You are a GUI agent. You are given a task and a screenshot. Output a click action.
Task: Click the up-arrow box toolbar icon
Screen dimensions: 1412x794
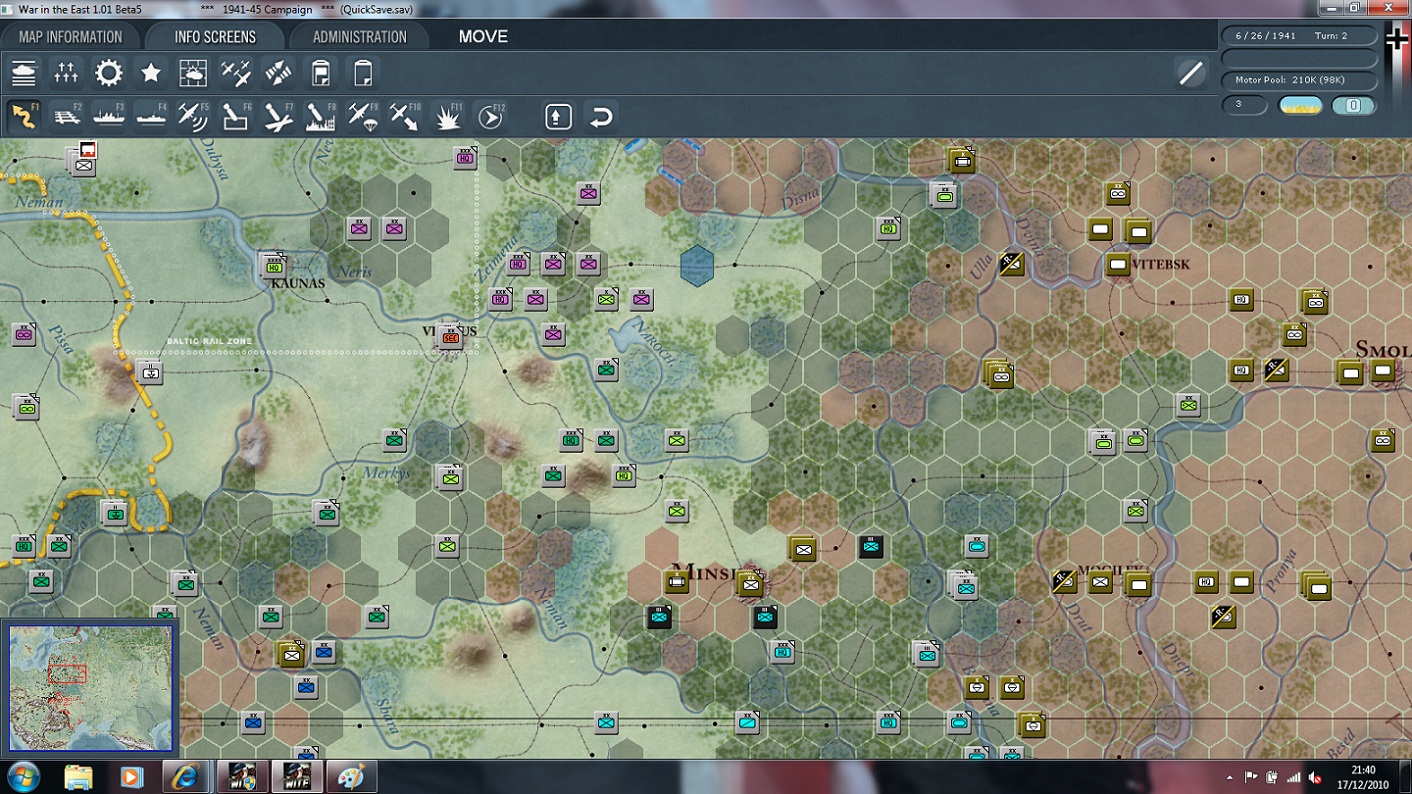pyautogui.click(x=558, y=117)
